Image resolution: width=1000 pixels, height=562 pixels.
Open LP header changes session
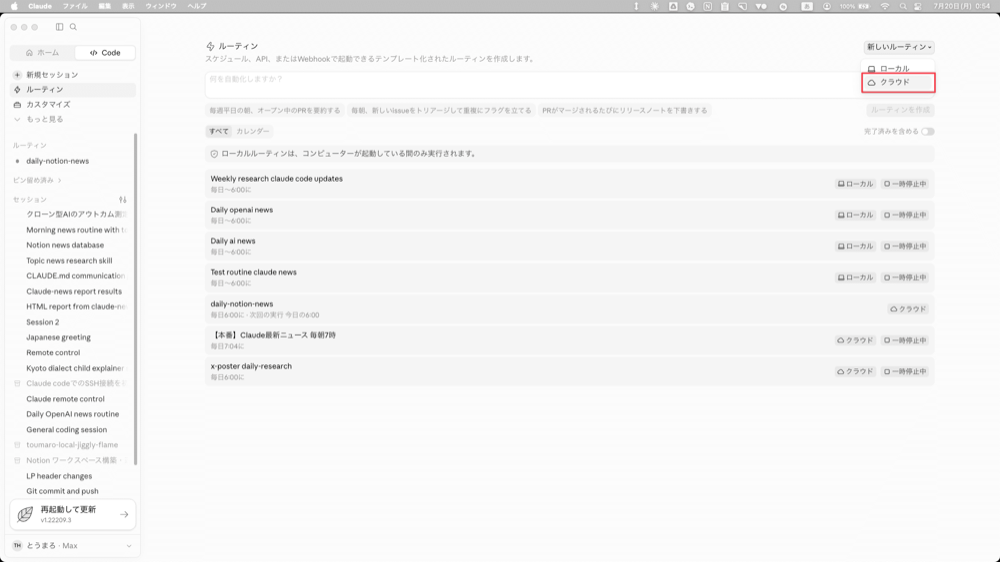[59, 476]
